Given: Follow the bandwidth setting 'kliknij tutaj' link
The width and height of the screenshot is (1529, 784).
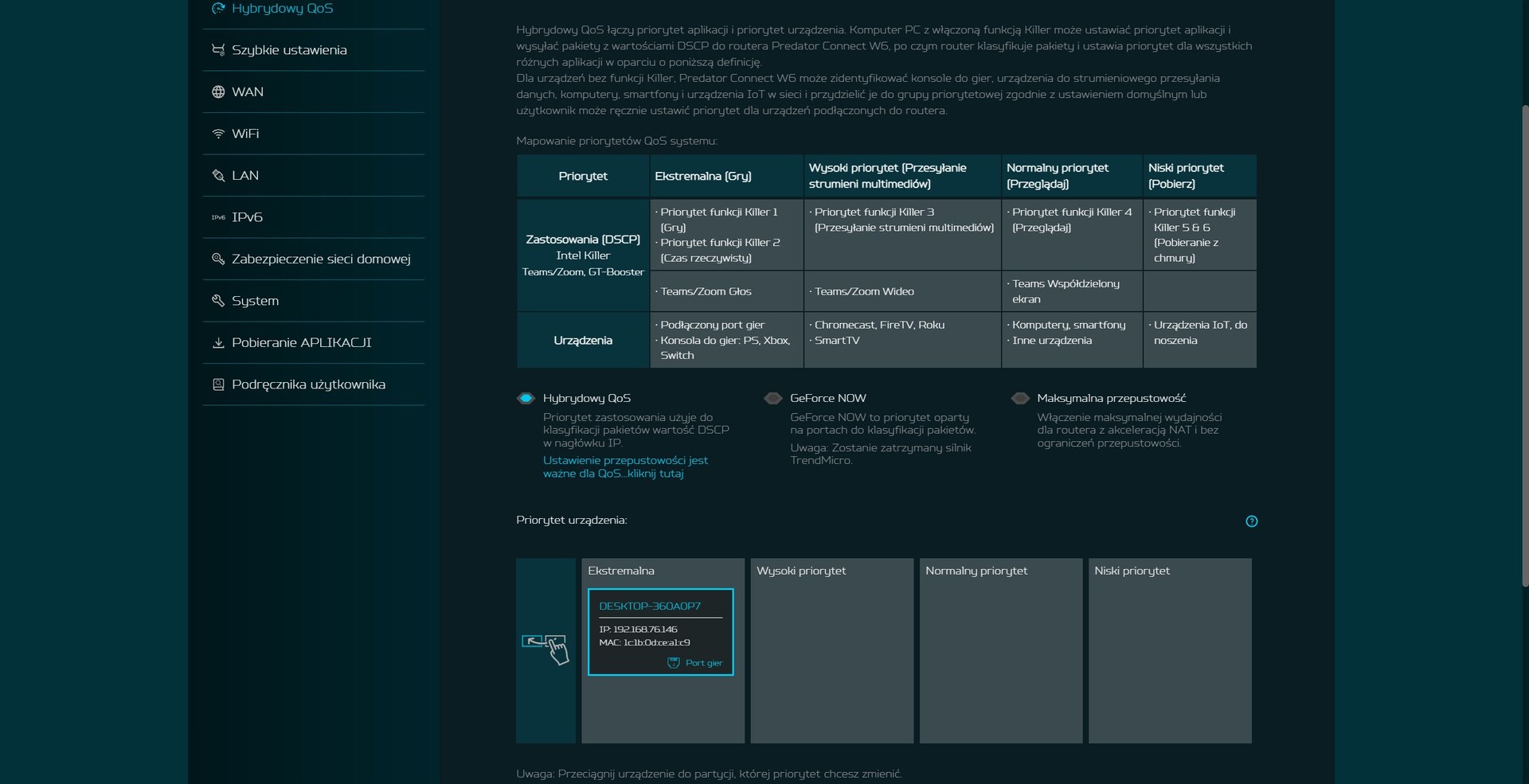Looking at the screenshot, I should 625,467.
